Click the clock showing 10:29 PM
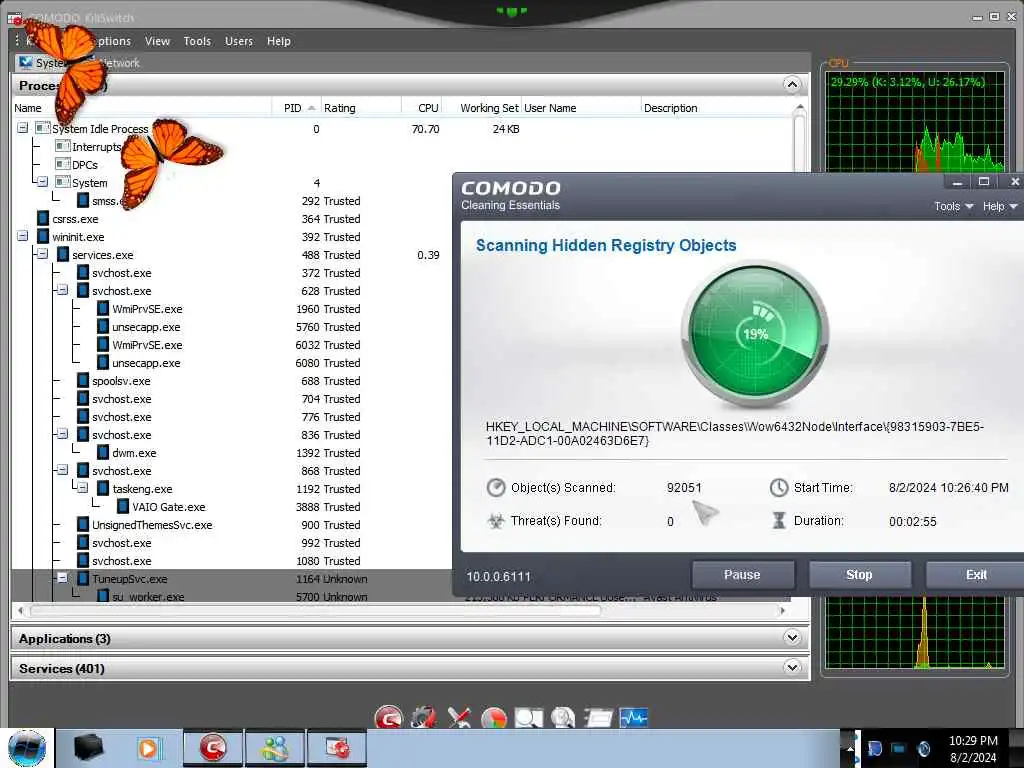This screenshot has height=768, width=1024. pos(973,741)
